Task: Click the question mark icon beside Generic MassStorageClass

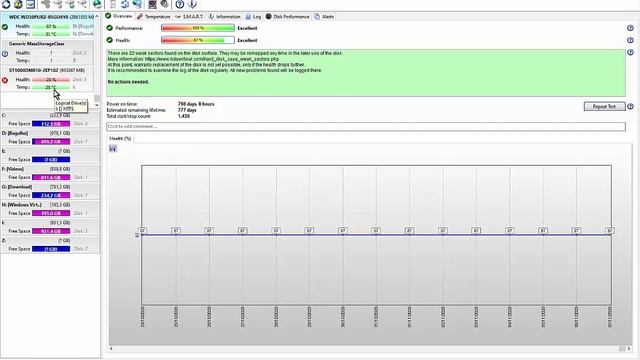Action: pyautogui.click(x=5, y=53)
